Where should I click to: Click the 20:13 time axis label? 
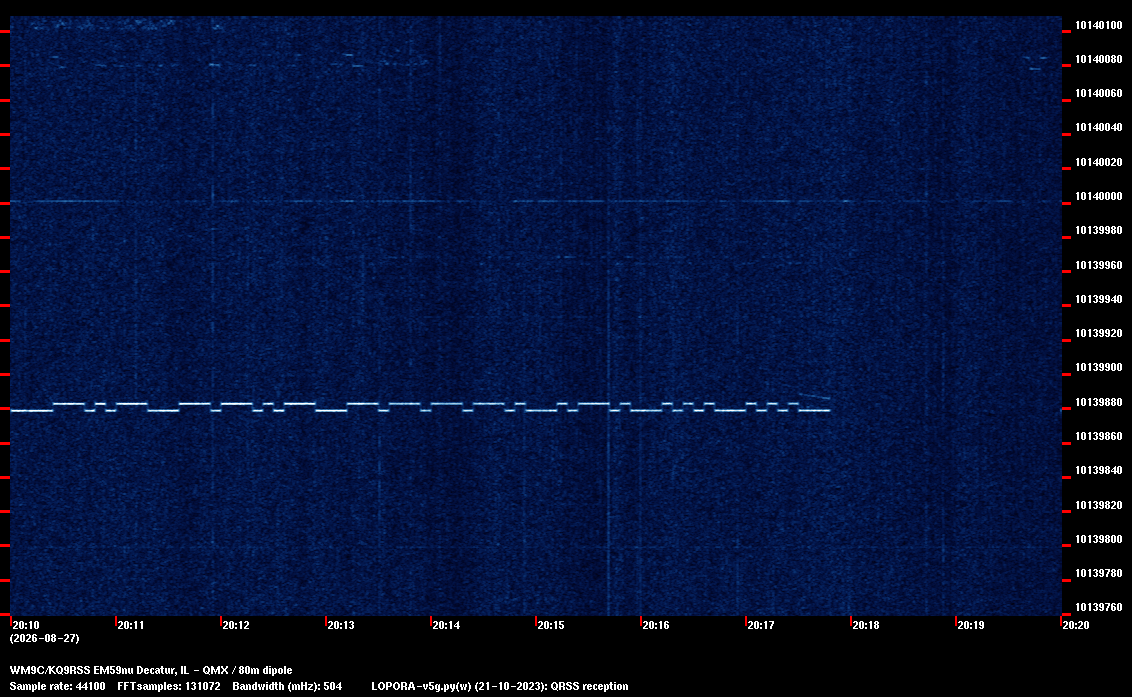341,625
